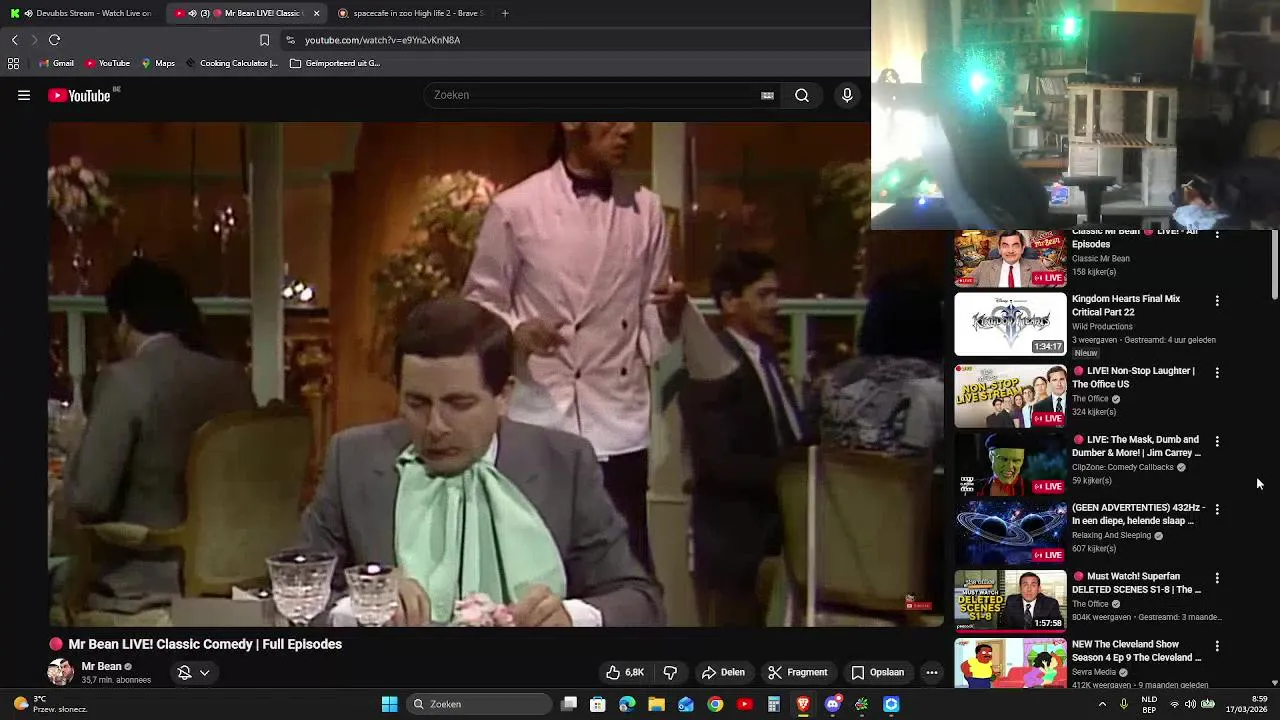
Task: Toggle the notification bell for Mr Bean
Action: 184,673
